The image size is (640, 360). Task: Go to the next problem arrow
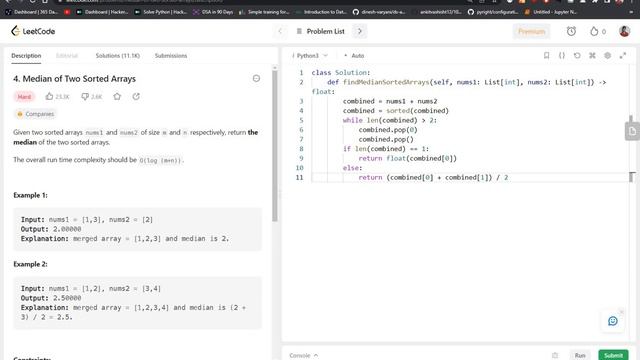[x=360, y=31]
